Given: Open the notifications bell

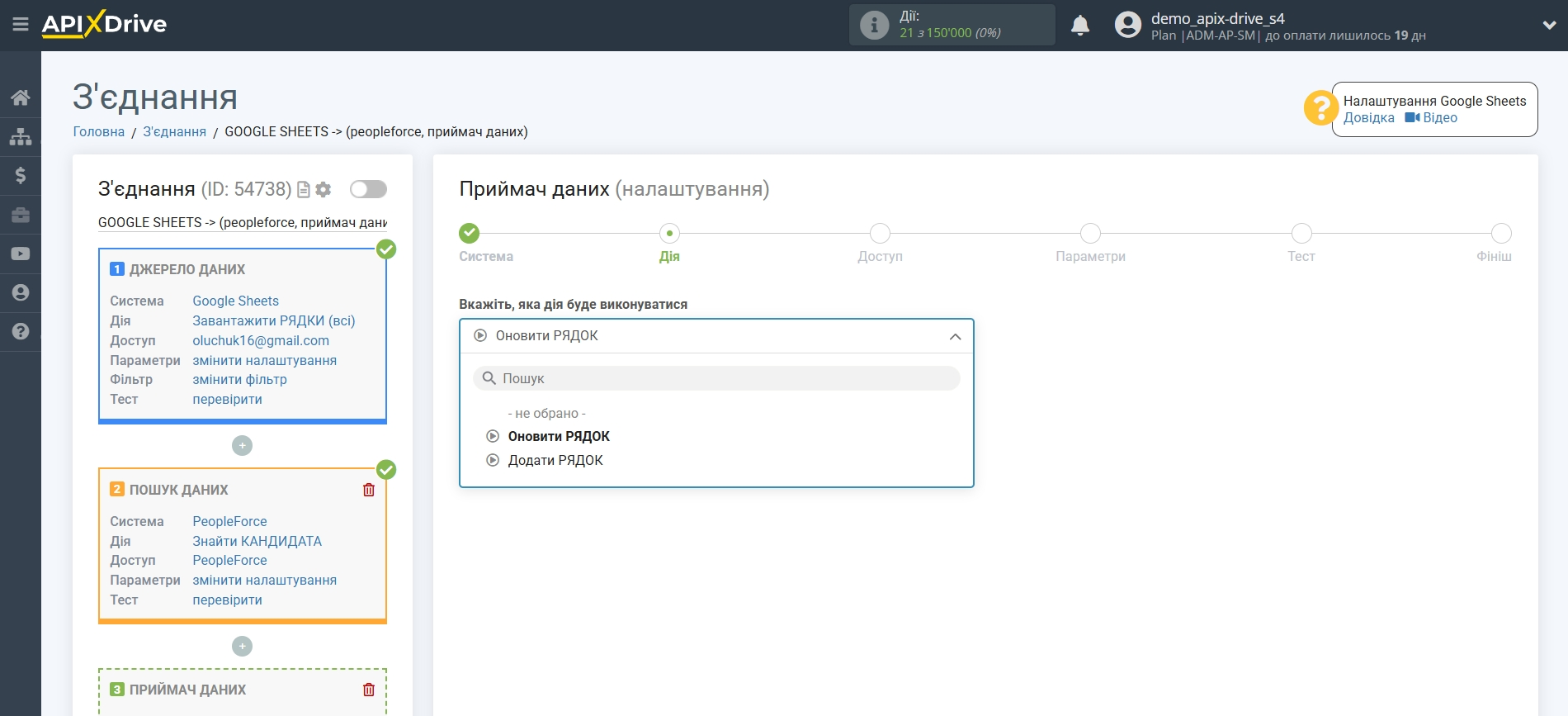Looking at the screenshot, I should point(1080,26).
